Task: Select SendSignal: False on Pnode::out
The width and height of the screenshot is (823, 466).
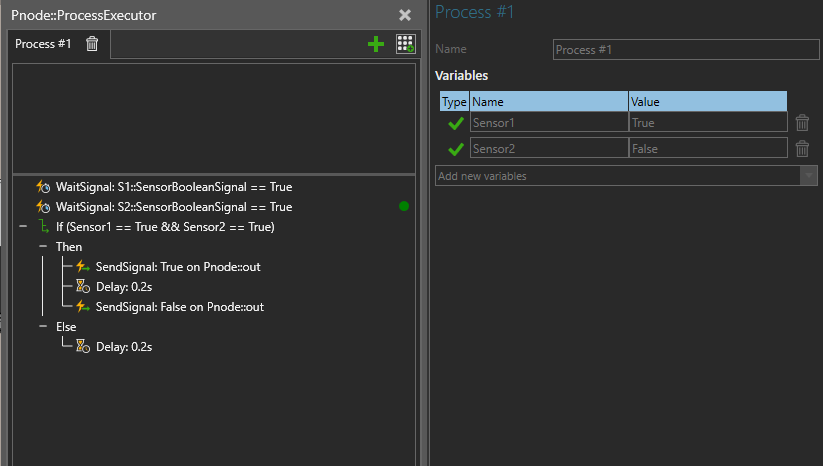Action: pos(180,307)
